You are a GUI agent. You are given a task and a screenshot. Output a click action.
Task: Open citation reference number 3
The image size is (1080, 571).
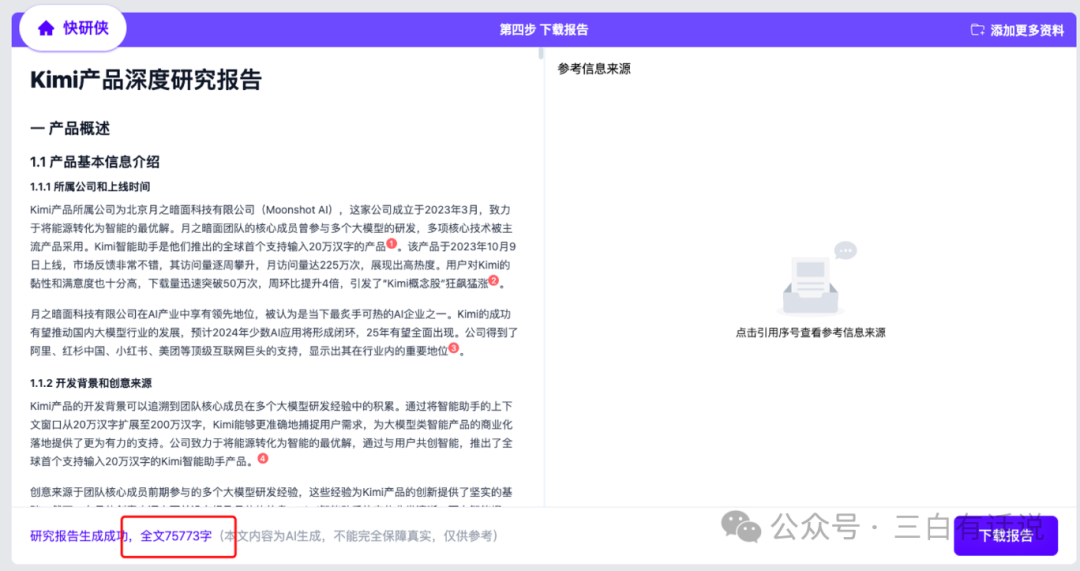453,348
